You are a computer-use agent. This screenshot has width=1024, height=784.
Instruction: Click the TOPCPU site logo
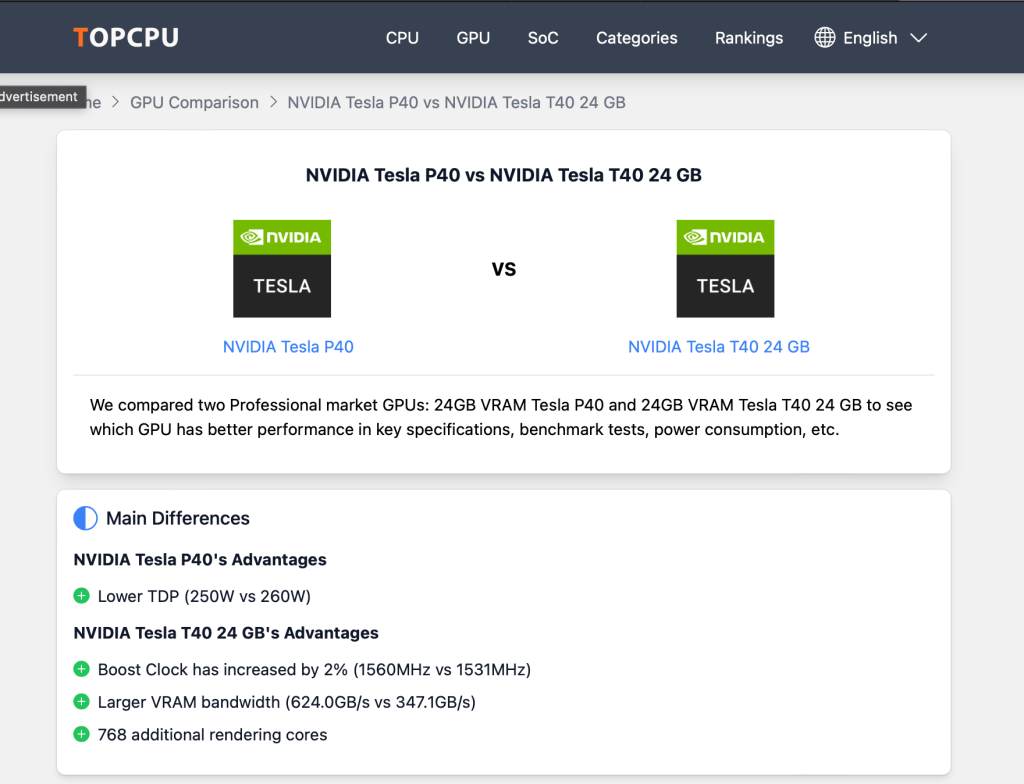click(x=126, y=38)
